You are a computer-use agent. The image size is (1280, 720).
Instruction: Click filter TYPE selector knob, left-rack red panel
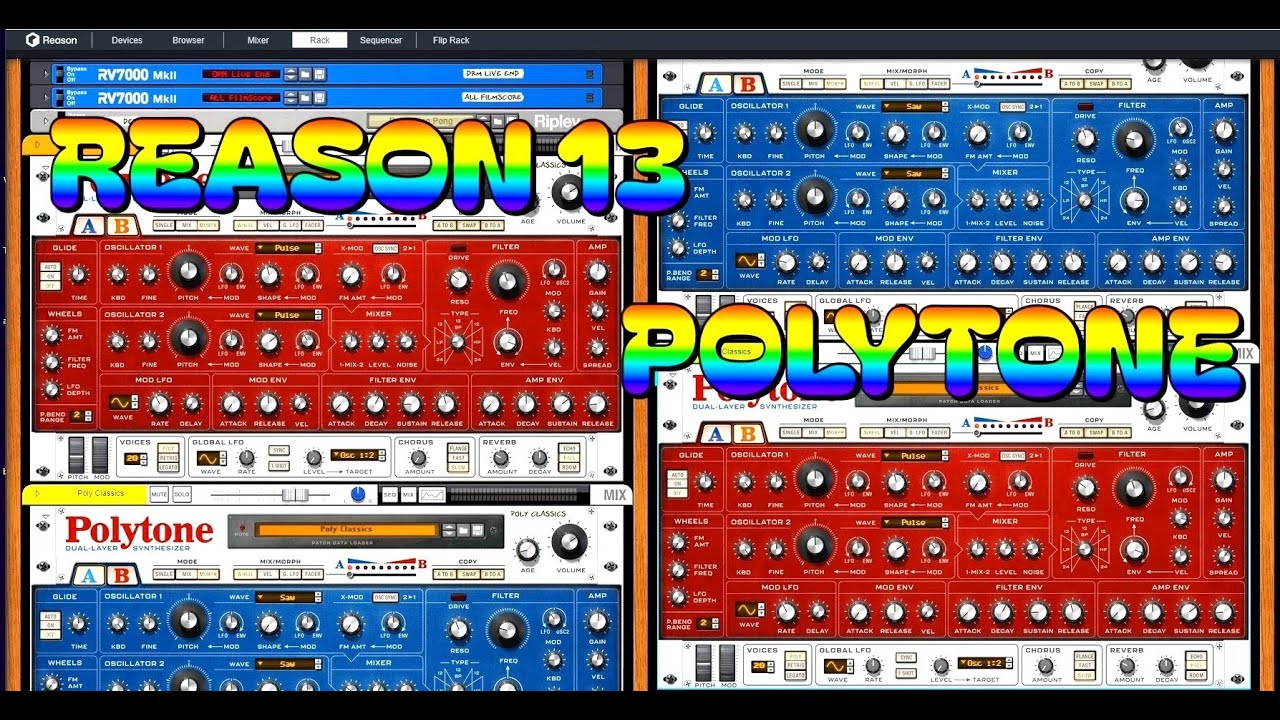pyautogui.click(x=458, y=341)
